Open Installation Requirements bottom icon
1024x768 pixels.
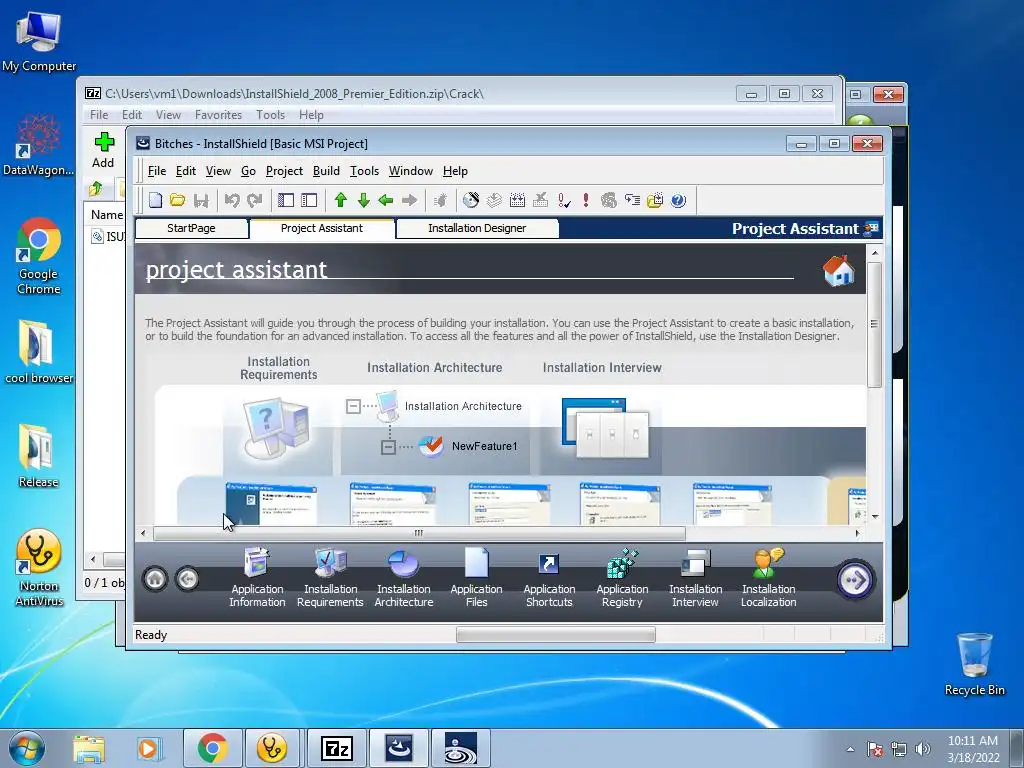(330, 577)
